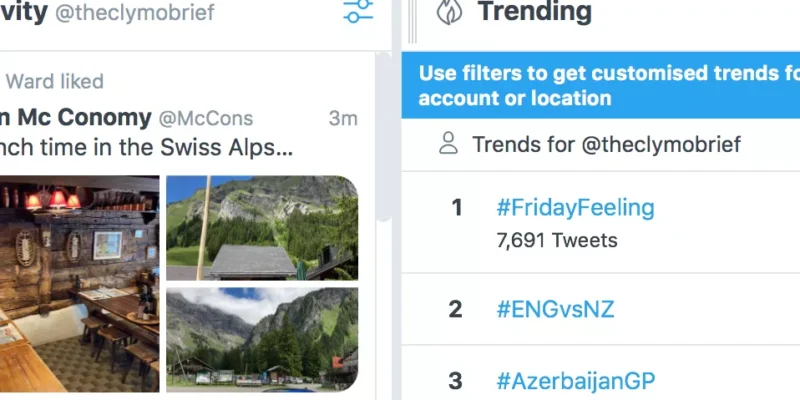Select the #ENGvsNZ trending hashtag
This screenshot has width=800, height=400.
[555, 309]
